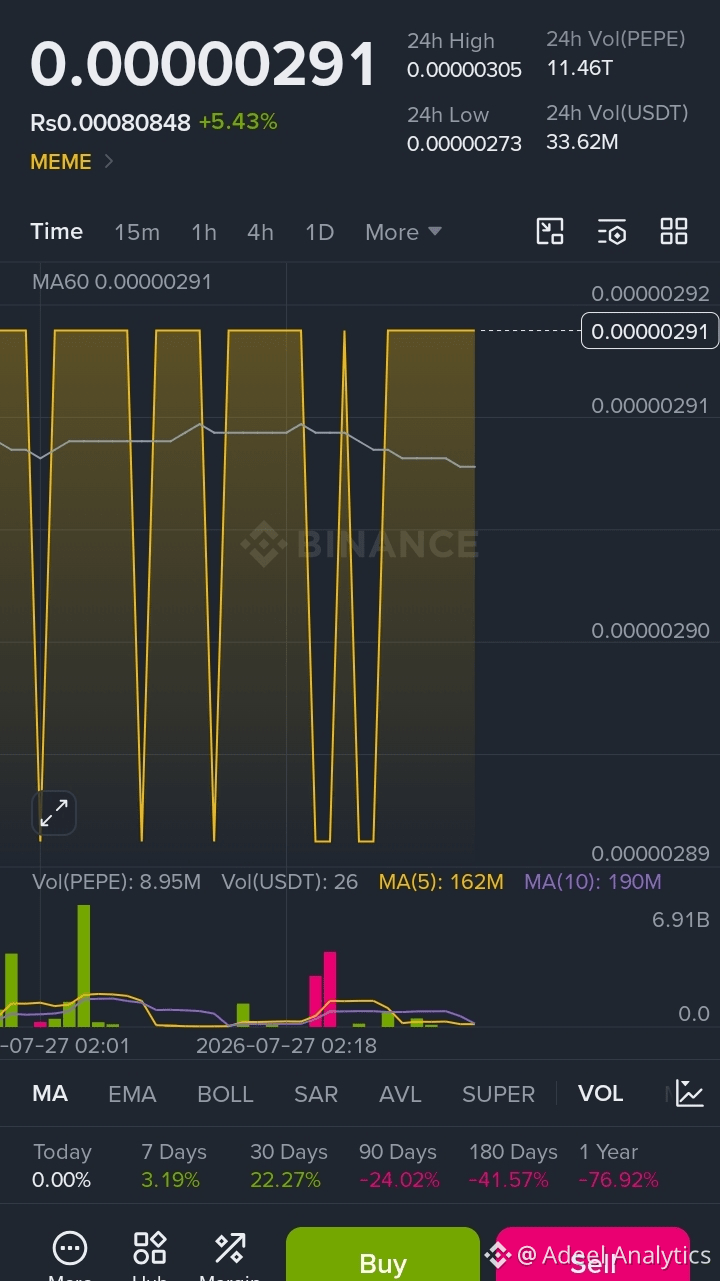Tap the current price label 0.00000291 on axis

[x=650, y=331]
